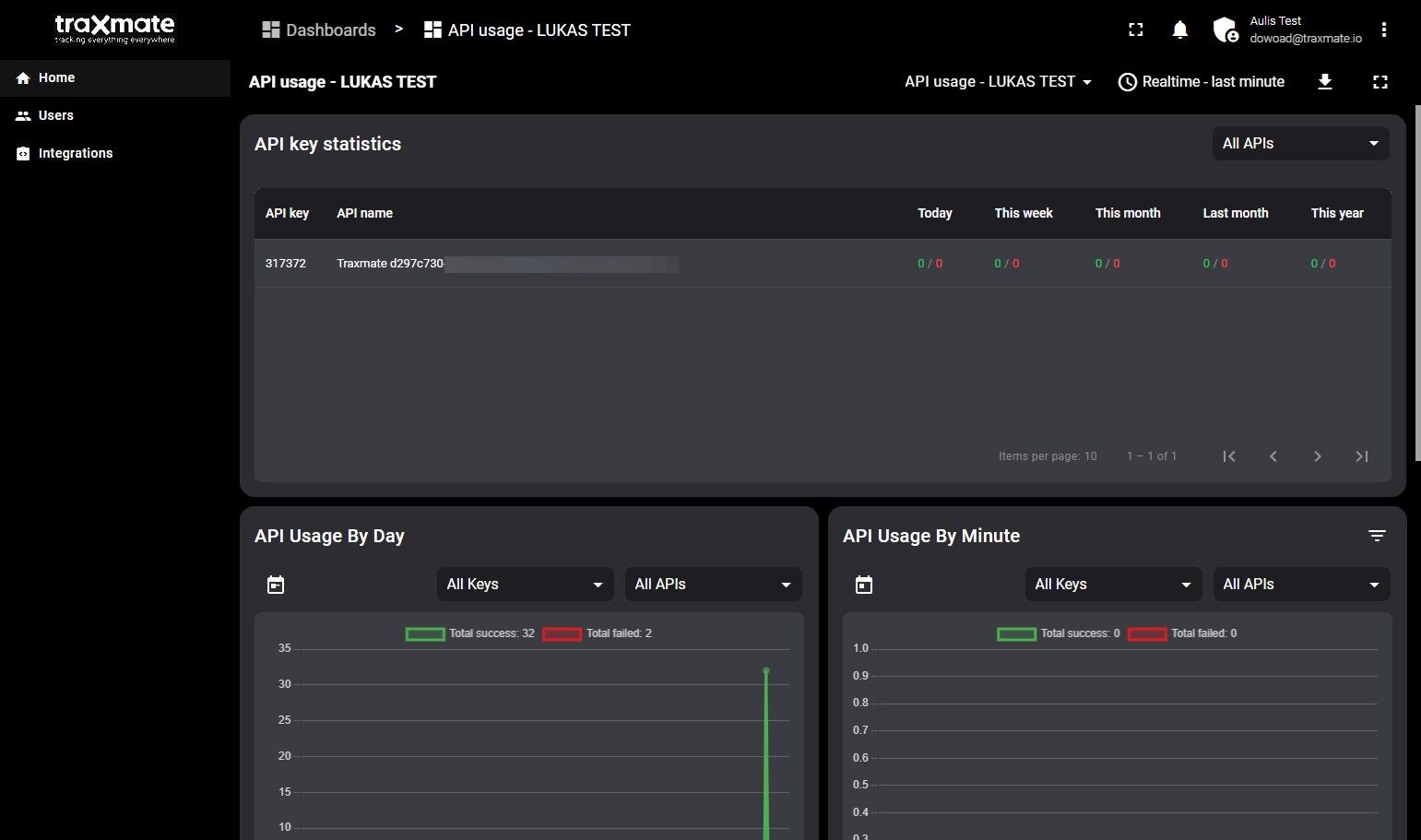Toggle Total success legend in By Day chart
The image size is (1421, 840).
[x=470, y=633]
